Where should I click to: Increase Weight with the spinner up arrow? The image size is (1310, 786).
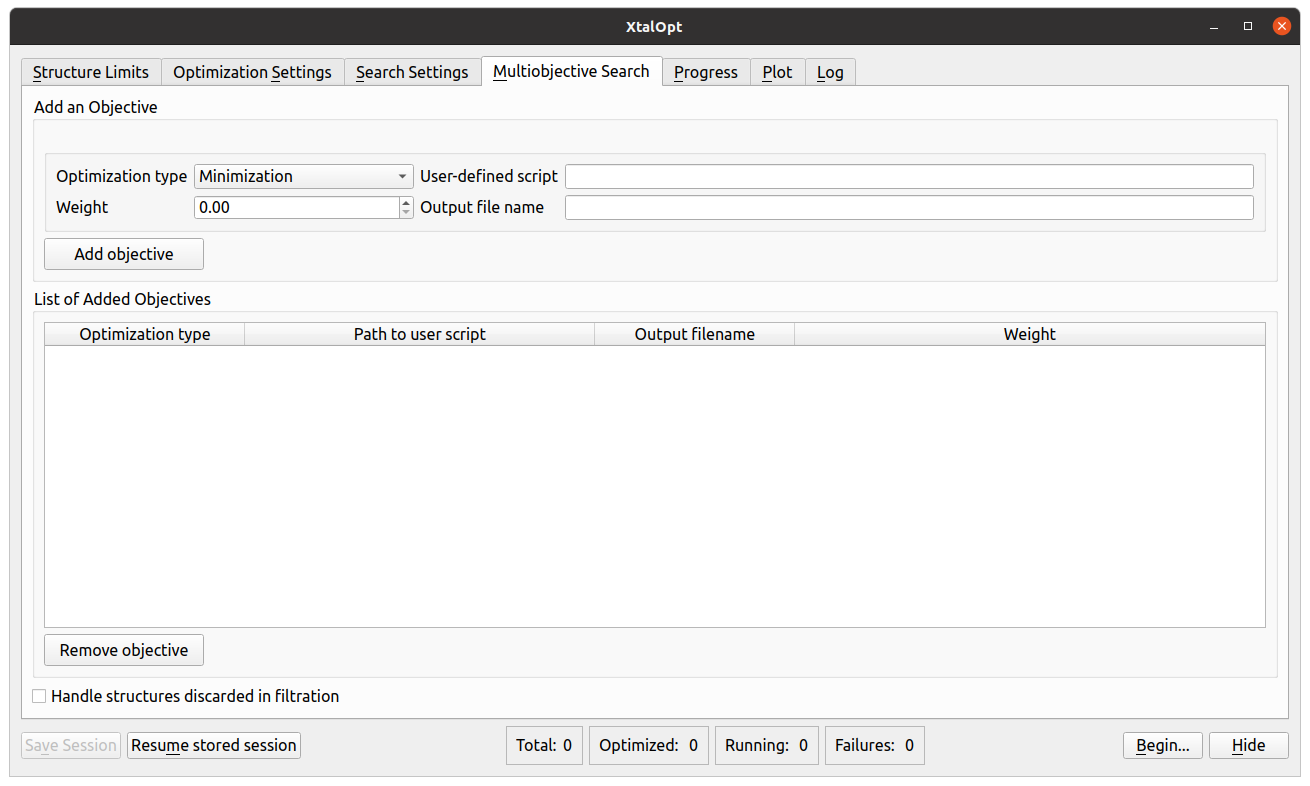(406, 202)
